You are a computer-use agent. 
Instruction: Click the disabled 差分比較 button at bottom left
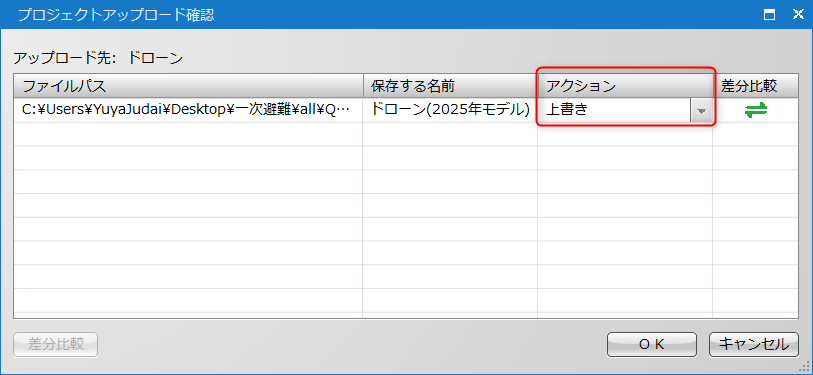coord(55,344)
